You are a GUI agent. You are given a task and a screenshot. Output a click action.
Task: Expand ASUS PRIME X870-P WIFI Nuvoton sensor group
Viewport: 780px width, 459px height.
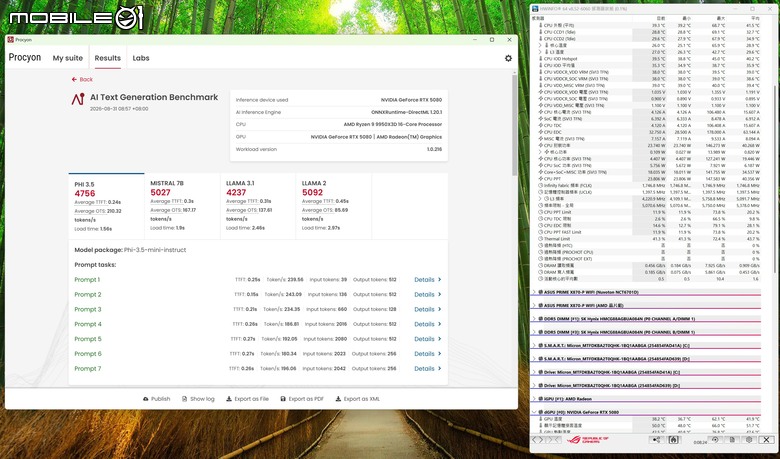pyautogui.click(x=534, y=292)
